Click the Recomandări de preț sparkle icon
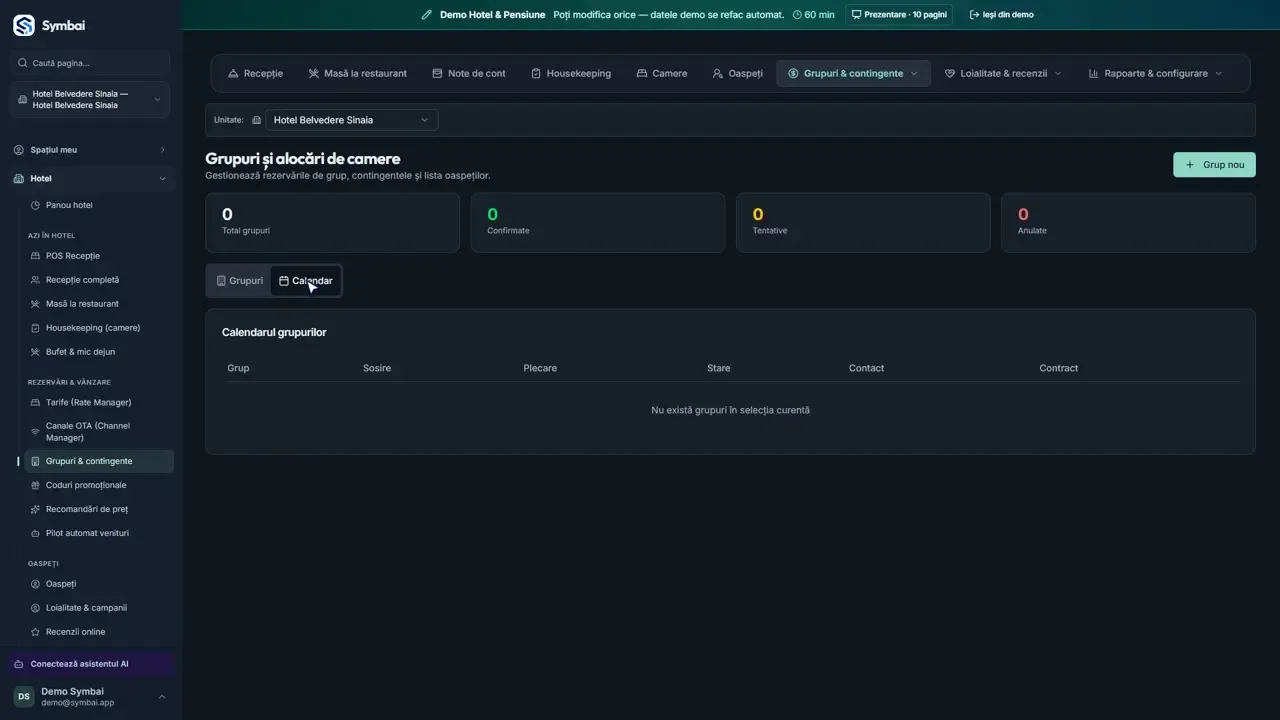The width and height of the screenshot is (1280, 720). tap(35, 509)
